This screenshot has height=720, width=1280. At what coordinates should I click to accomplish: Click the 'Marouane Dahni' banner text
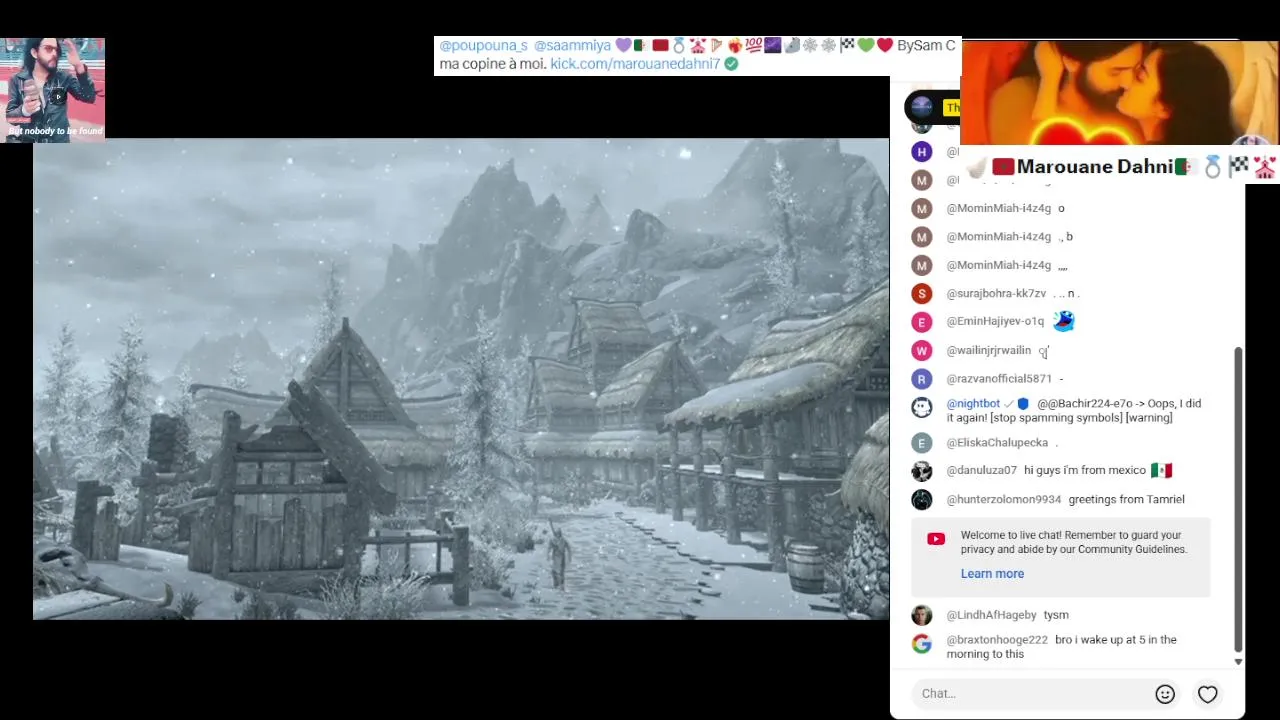coord(1094,167)
